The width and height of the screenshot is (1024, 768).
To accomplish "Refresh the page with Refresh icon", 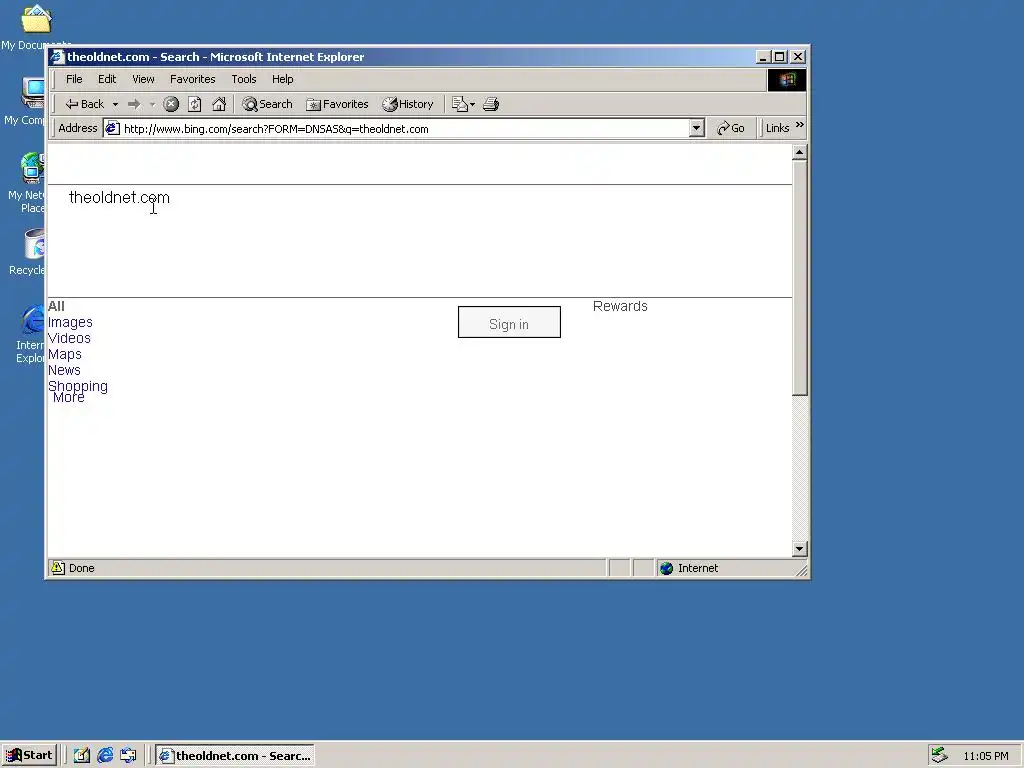I will click(x=195, y=104).
